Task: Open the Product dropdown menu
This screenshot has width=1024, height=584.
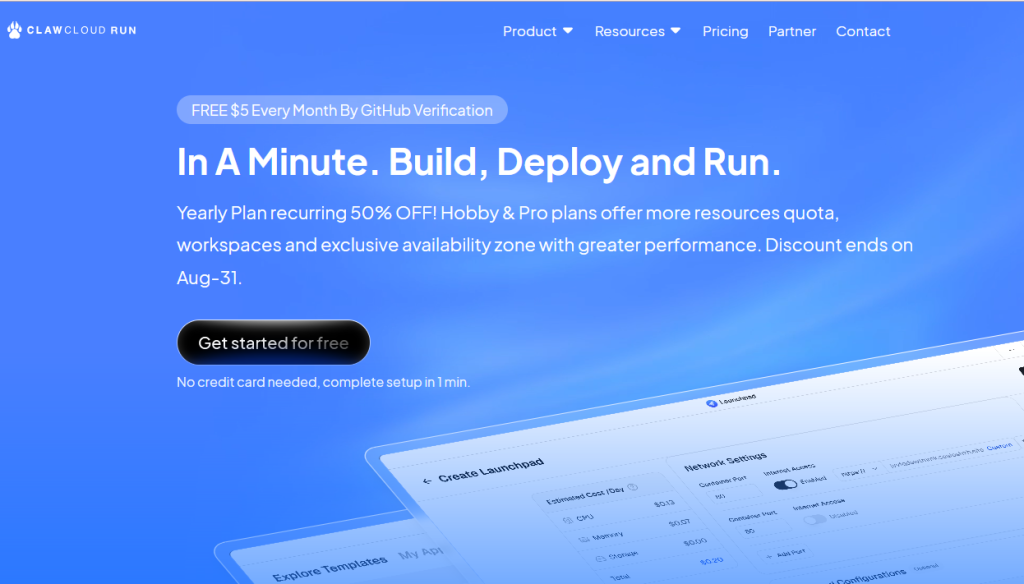Action: click(537, 31)
